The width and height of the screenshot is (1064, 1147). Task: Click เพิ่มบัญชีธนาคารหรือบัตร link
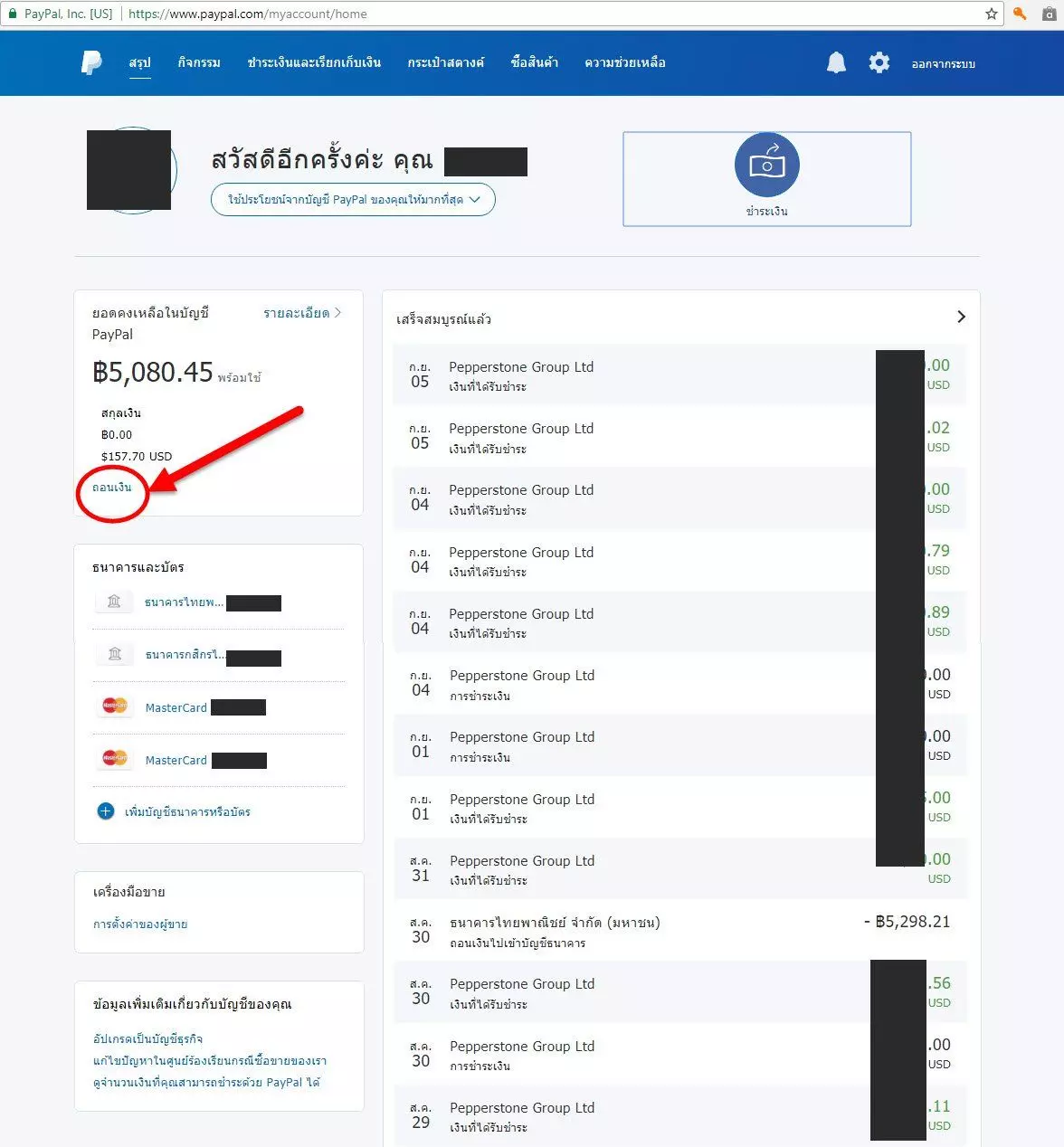click(187, 812)
